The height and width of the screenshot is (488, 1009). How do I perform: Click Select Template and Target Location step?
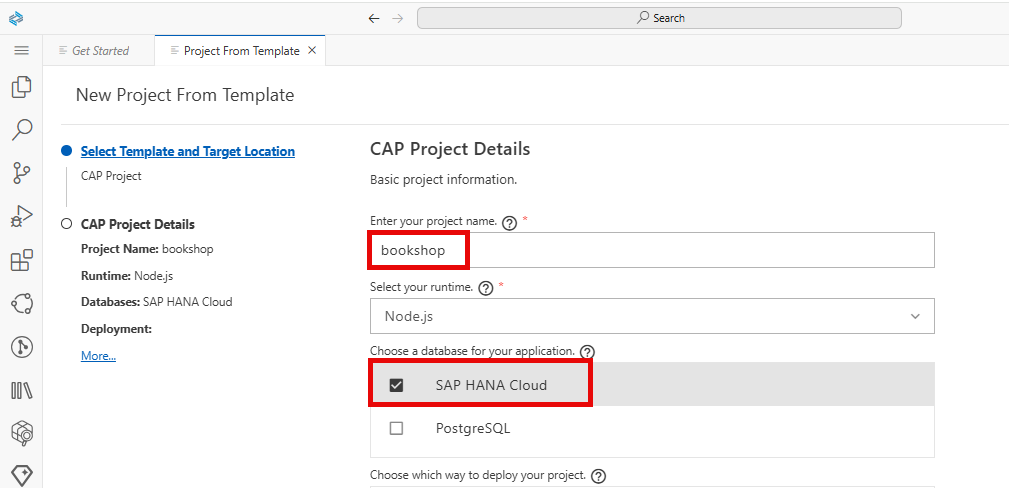click(x=188, y=151)
